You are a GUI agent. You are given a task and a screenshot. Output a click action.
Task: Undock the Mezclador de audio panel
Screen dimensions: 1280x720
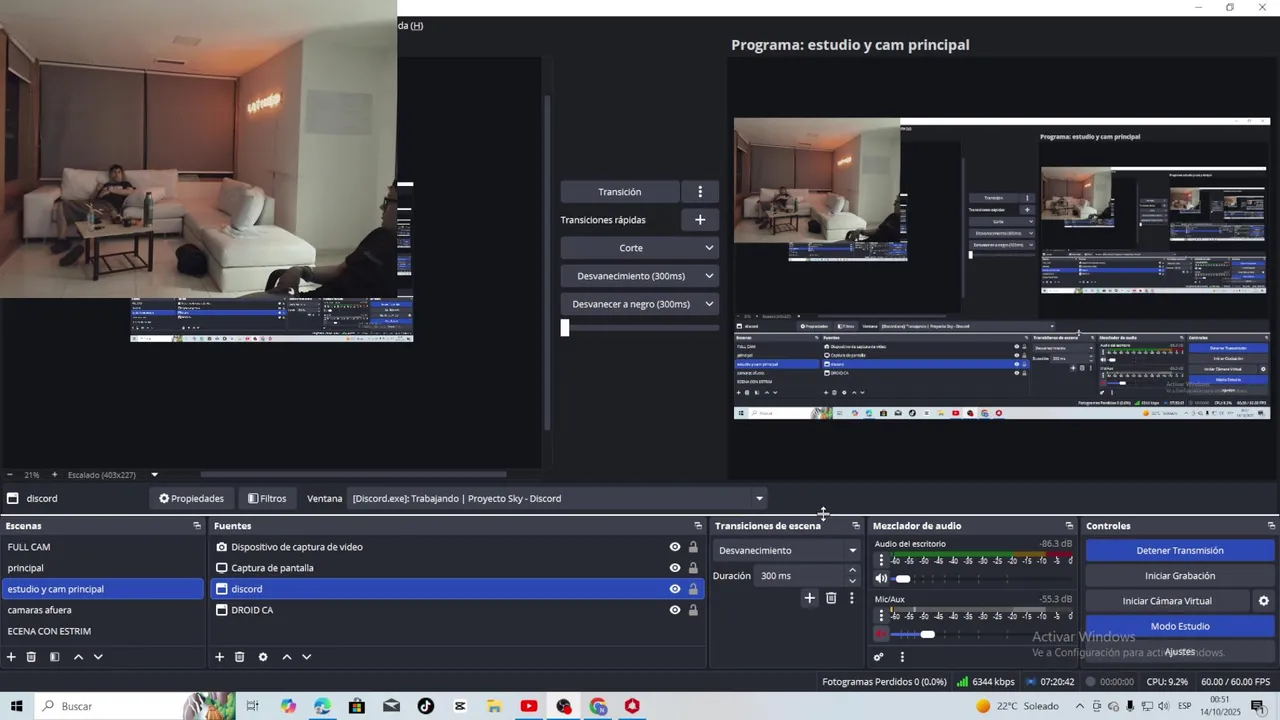[1069, 526]
